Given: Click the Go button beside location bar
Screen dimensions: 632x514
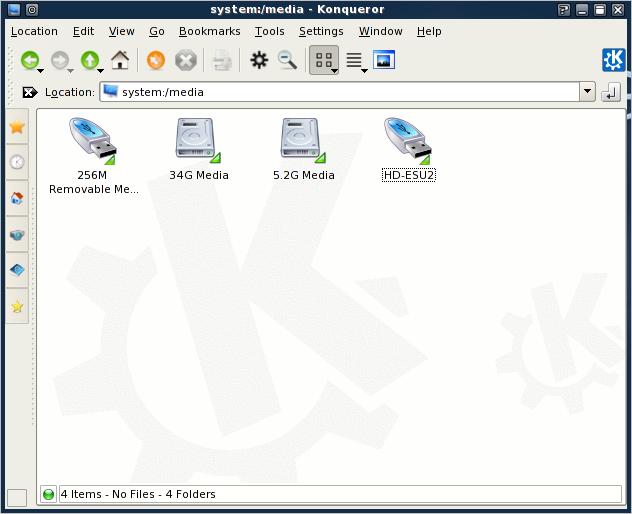Looking at the screenshot, I should (x=611, y=93).
